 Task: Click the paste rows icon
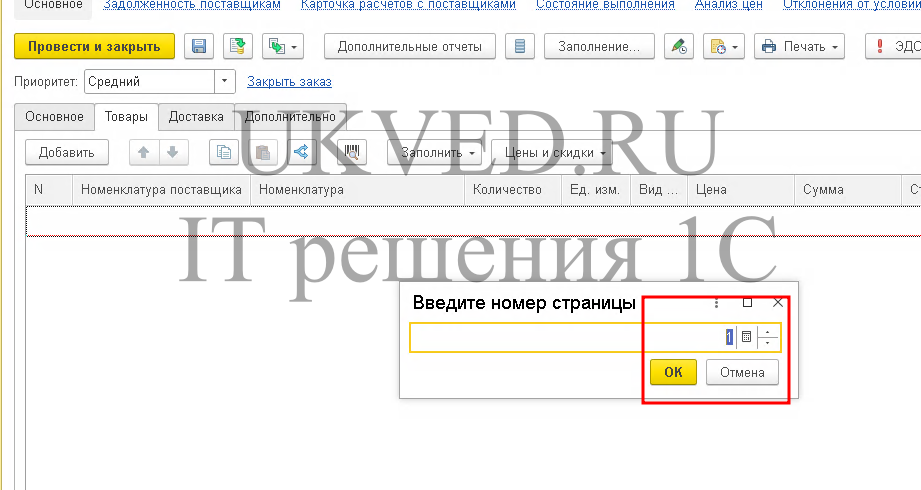click(263, 153)
